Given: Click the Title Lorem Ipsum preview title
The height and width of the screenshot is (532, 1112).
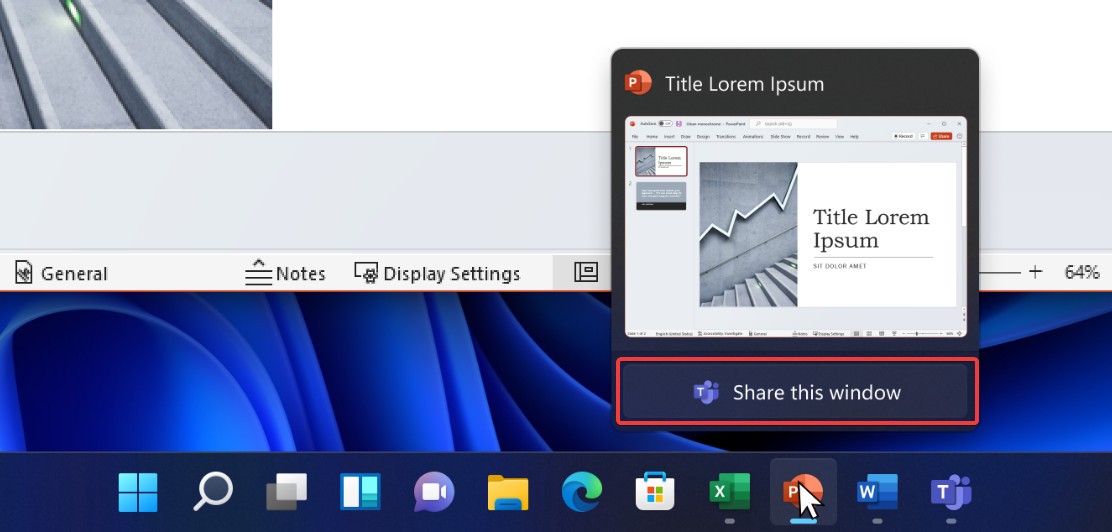Looking at the screenshot, I should [x=744, y=84].
